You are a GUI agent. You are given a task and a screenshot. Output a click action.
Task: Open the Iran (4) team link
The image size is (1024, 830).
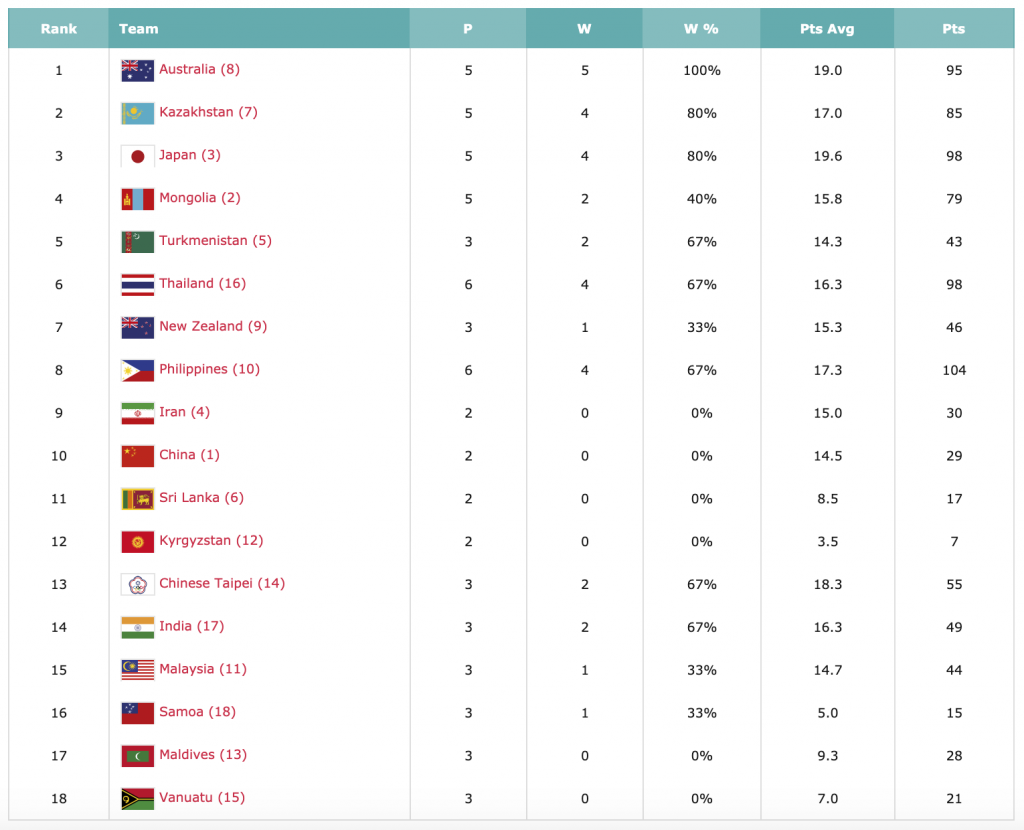pyautogui.click(x=184, y=412)
